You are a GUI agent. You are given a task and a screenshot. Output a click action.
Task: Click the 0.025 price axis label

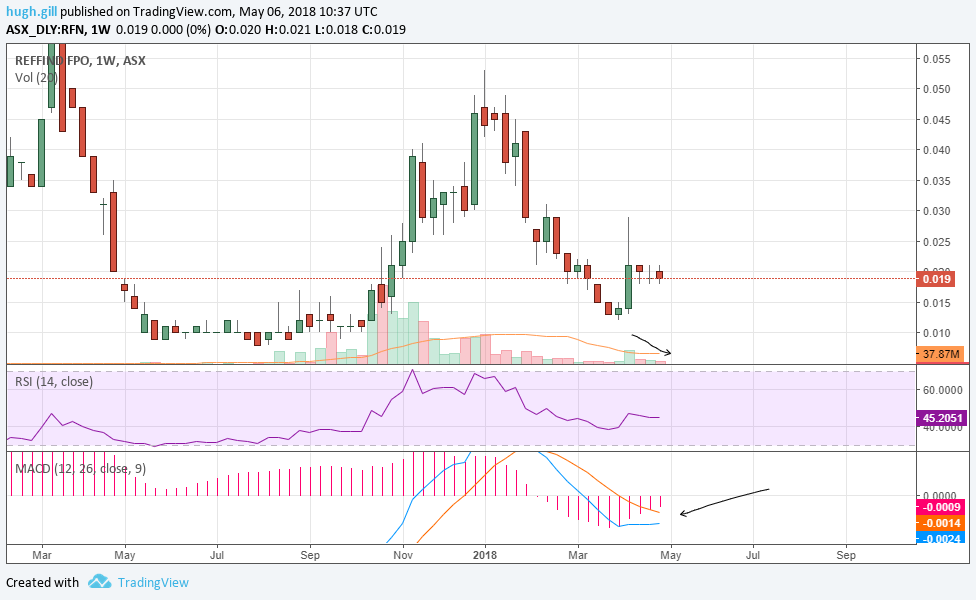[937, 241]
